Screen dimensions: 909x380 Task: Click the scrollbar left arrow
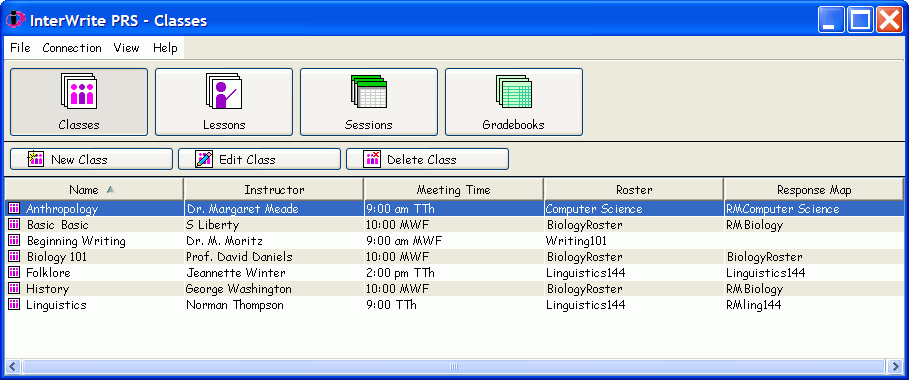click(x=13, y=366)
